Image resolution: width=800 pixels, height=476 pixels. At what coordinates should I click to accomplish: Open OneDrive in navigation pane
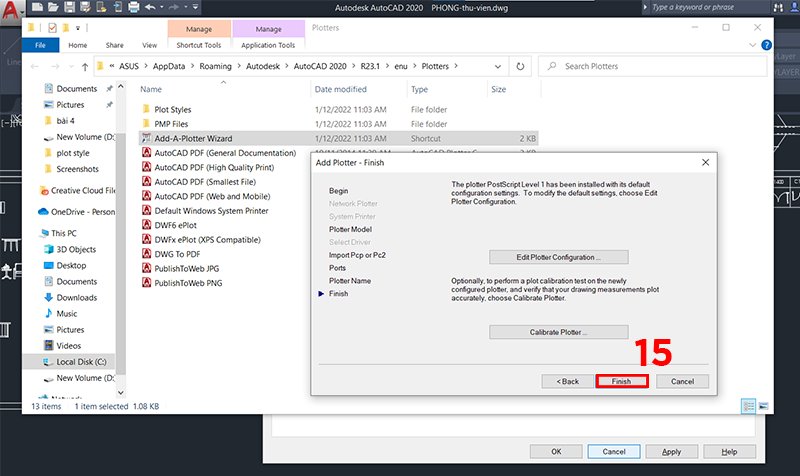(76, 212)
